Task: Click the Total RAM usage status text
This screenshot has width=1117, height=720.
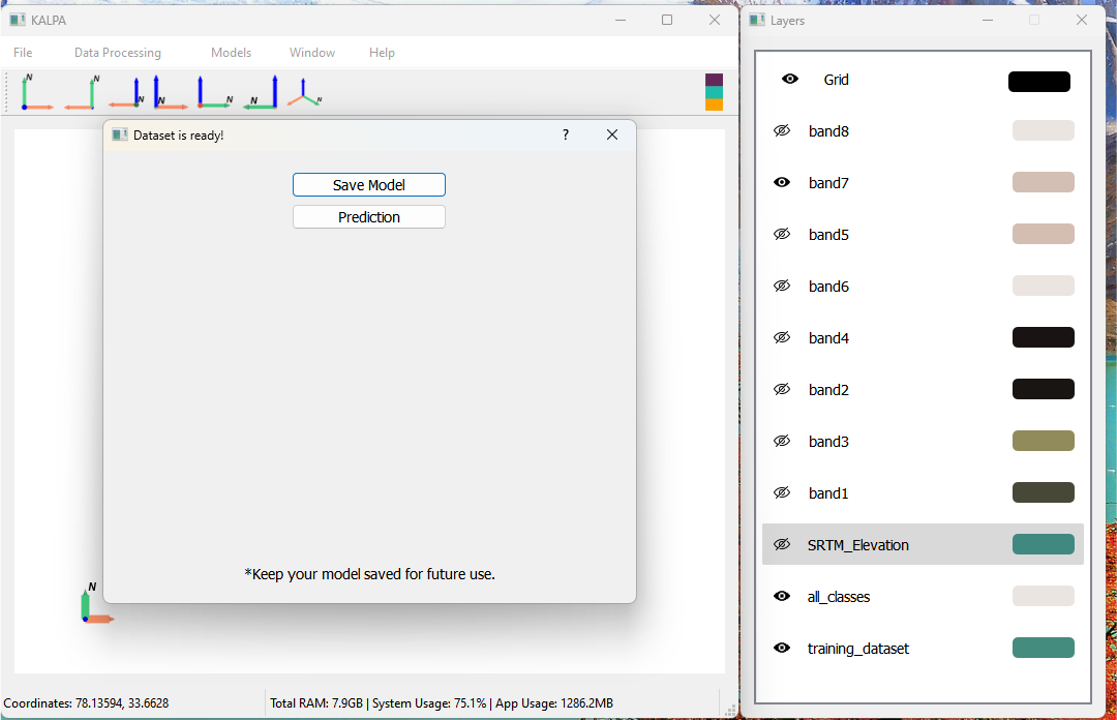Action: [441, 703]
